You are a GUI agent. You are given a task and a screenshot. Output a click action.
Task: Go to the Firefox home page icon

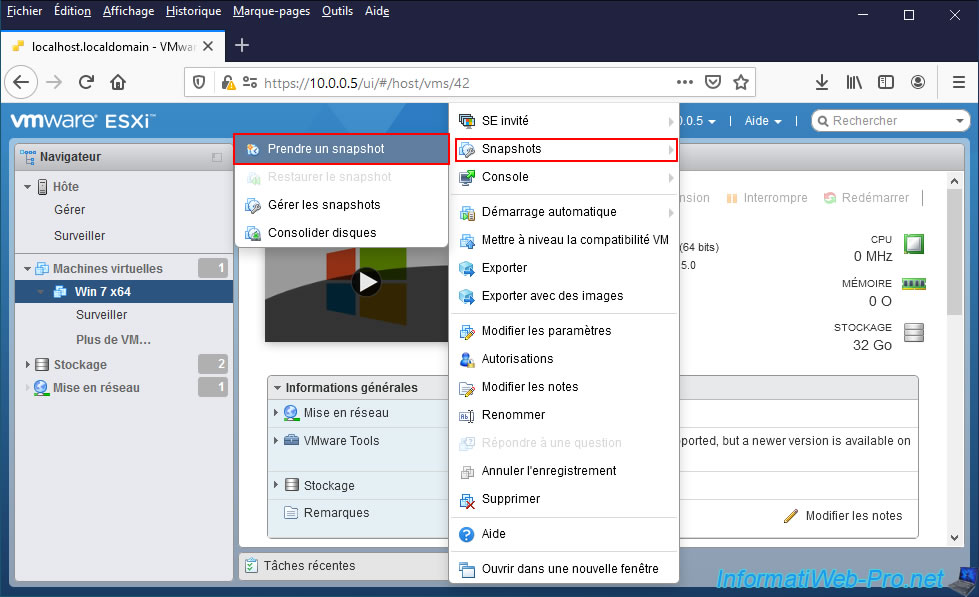tap(118, 82)
